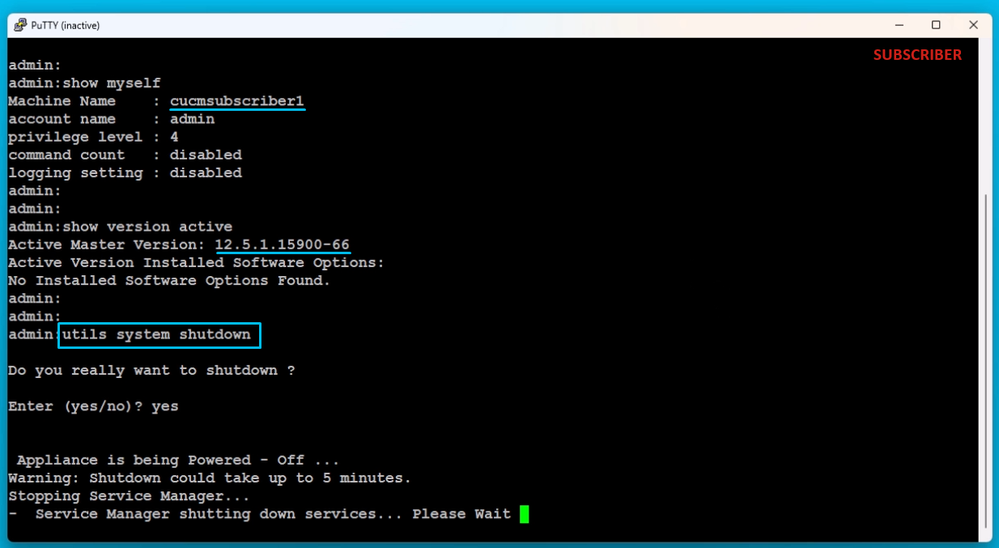Click 'No Installed Software Options Found.' line

tap(169, 280)
